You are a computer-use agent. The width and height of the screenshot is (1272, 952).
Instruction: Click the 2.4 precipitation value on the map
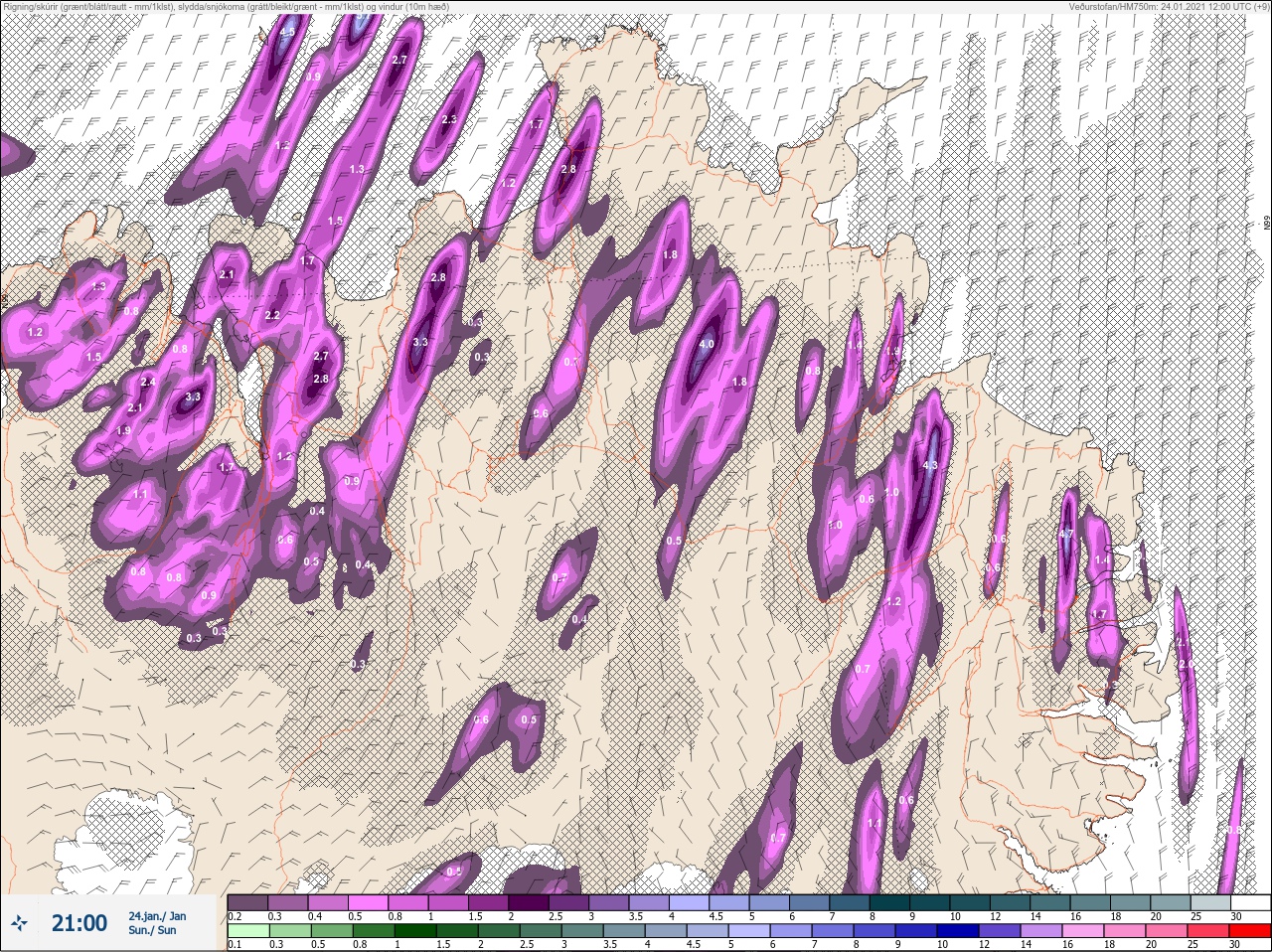point(148,382)
